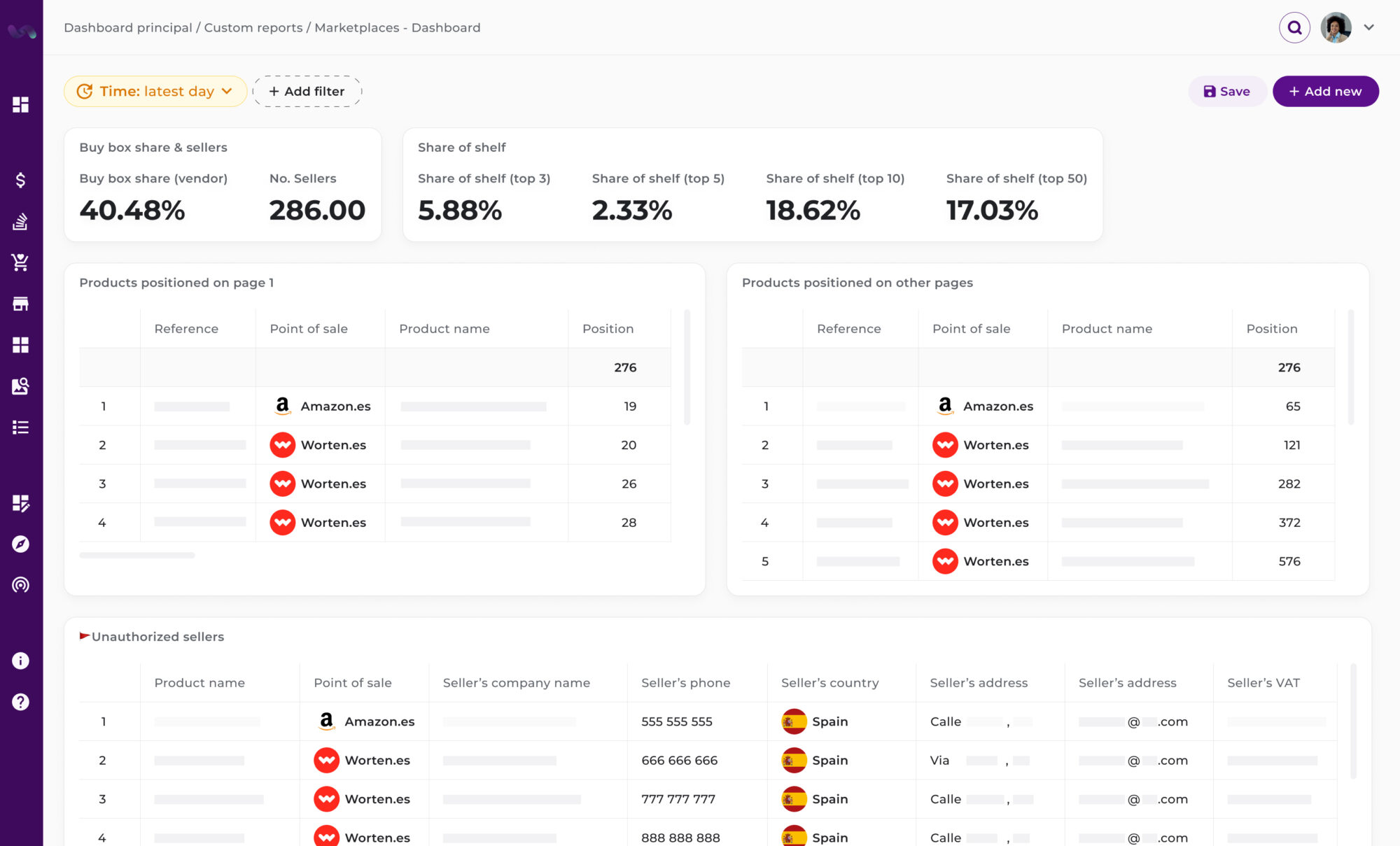Go to Dashboard principal via breadcrumb
This screenshot has width=1400, height=846.
pos(127,27)
